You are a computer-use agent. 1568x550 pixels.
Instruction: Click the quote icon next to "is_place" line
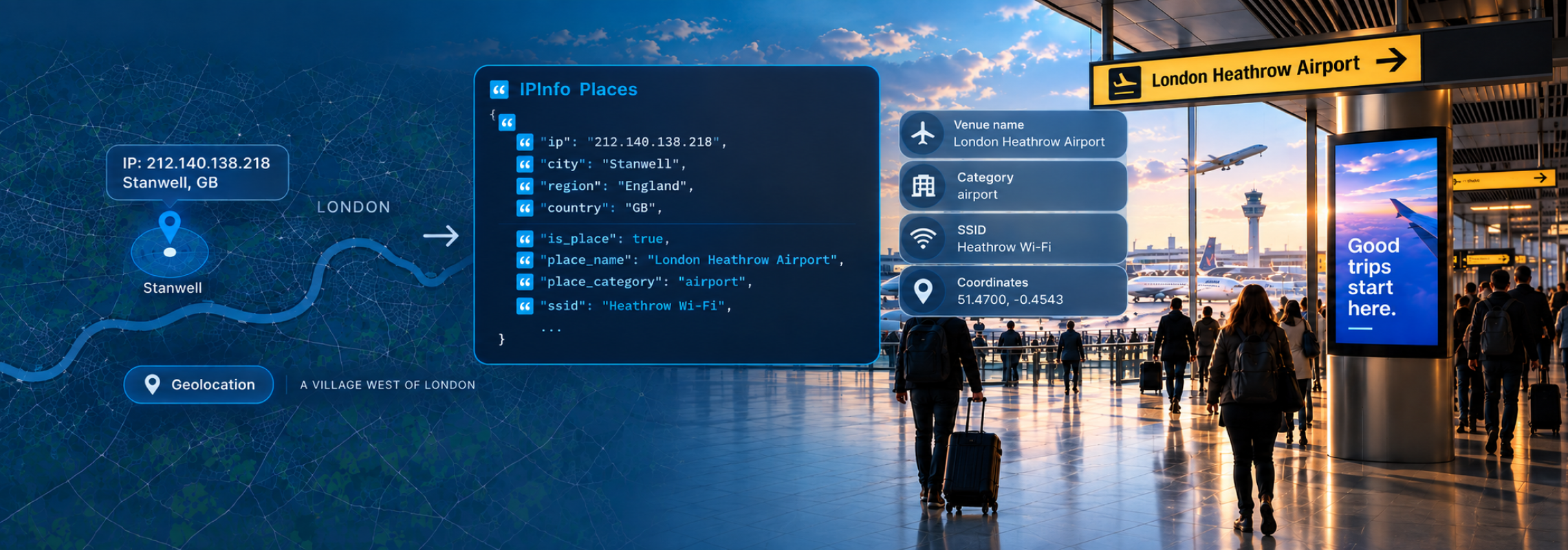[525, 239]
